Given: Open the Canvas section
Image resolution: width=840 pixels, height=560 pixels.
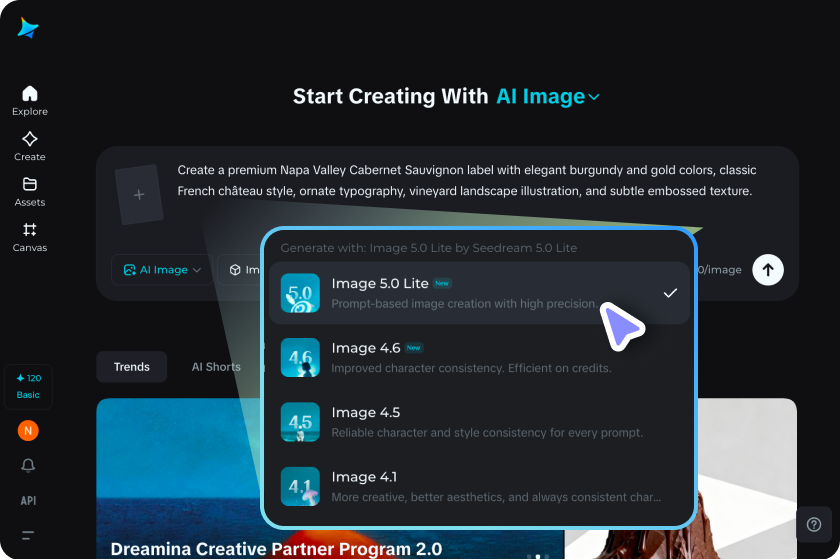Looking at the screenshot, I should pos(30,237).
